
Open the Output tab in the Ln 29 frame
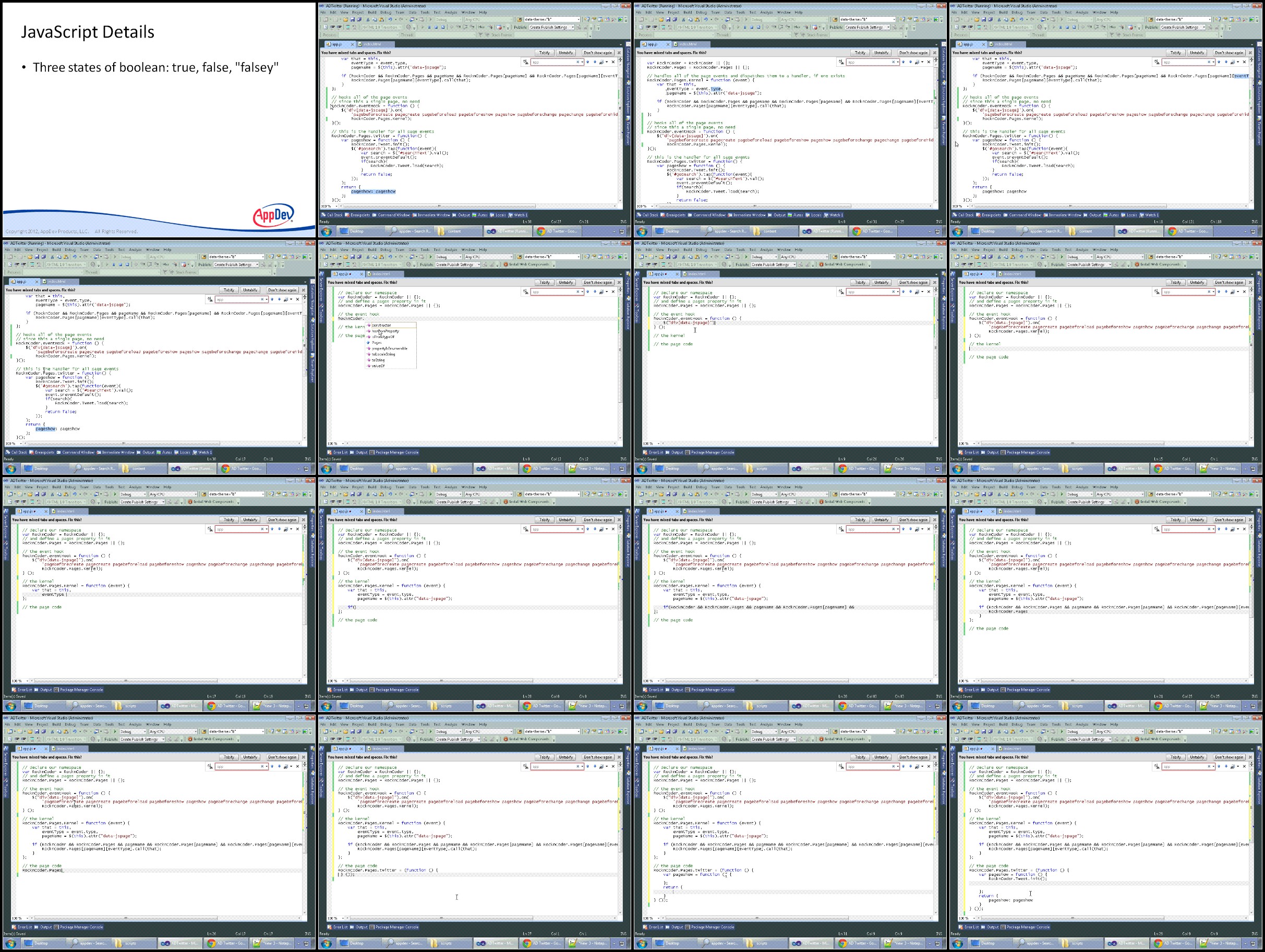click(x=990, y=927)
